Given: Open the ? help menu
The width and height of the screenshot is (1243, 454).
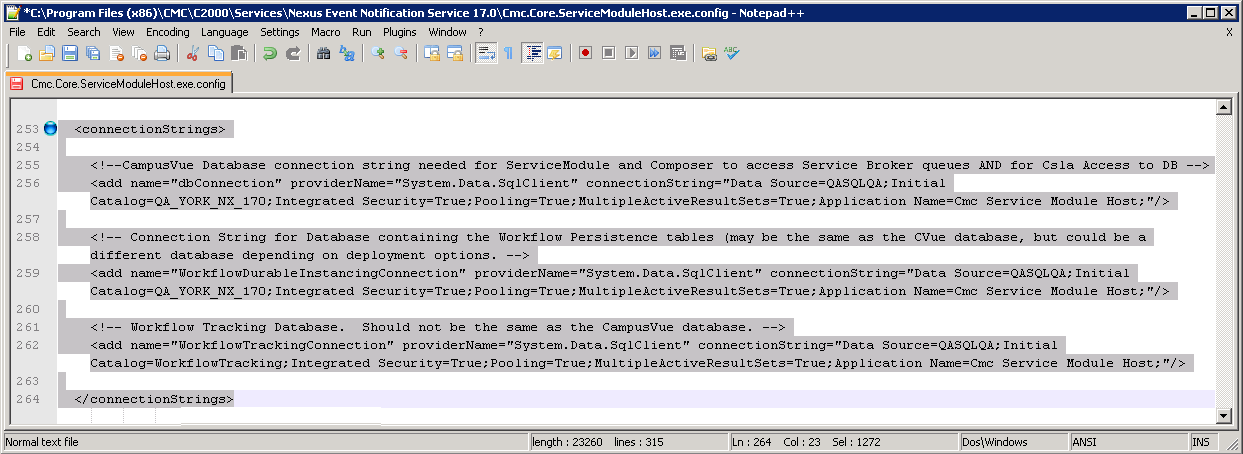Looking at the screenshot, I should pos(480,32).
